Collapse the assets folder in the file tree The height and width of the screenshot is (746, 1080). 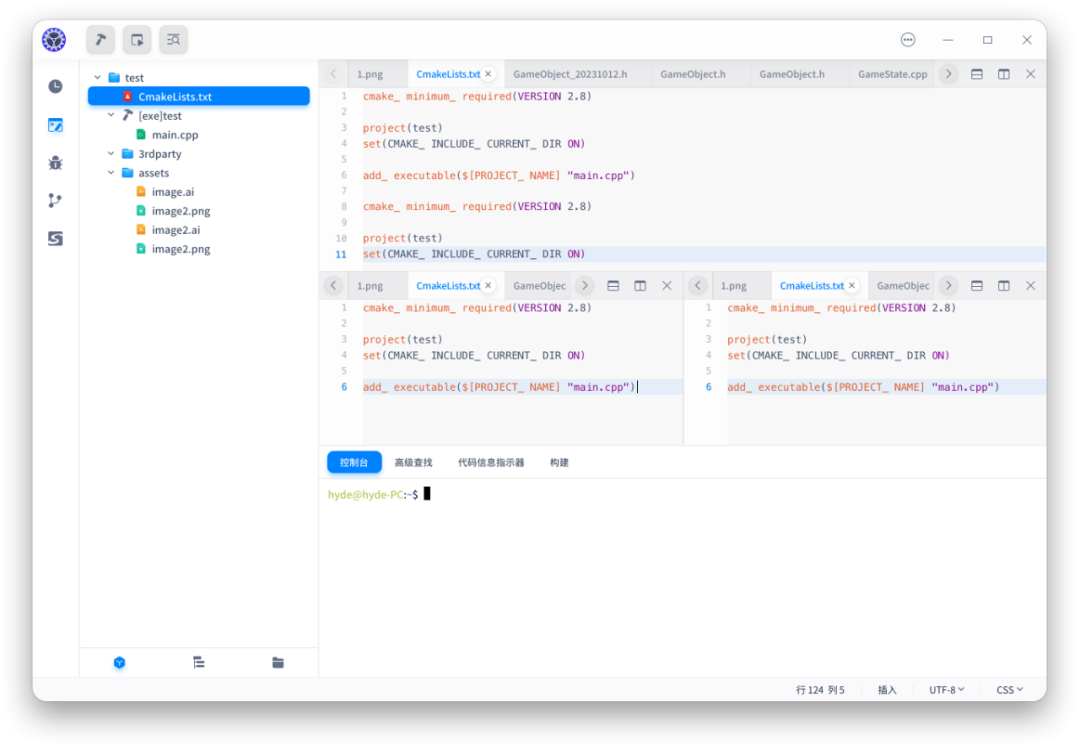click(111, 172)
